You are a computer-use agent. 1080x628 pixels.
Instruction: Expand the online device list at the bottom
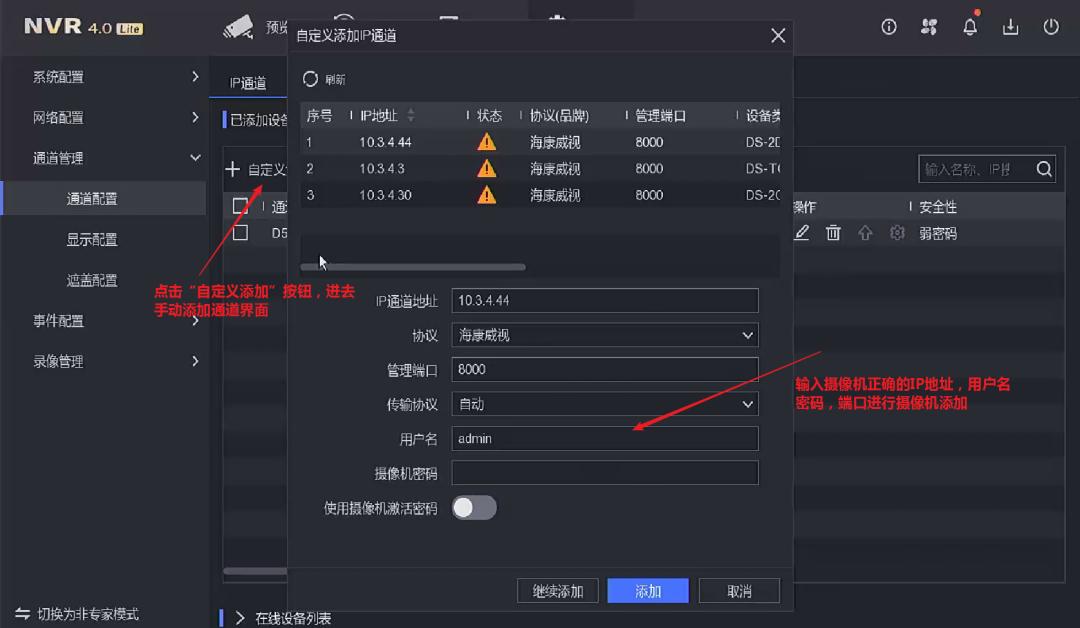(x=240, y=618)
